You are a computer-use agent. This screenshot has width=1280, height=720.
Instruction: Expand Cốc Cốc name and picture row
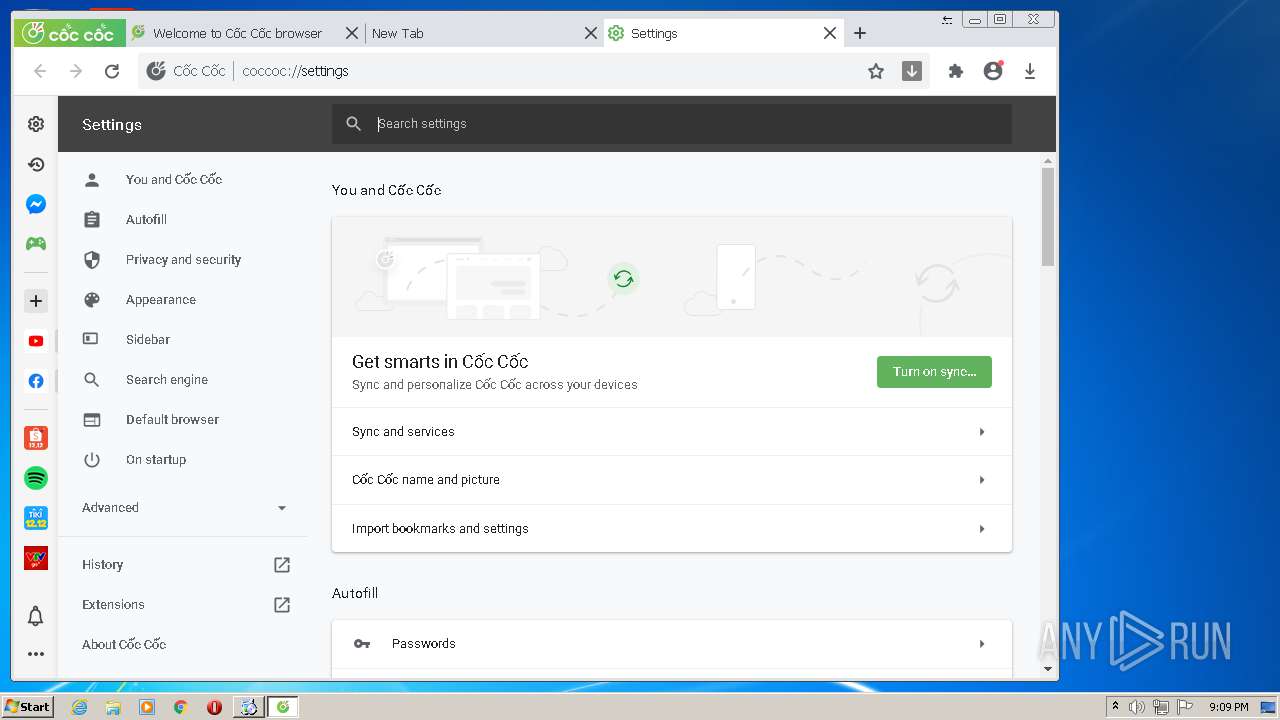coord(672,480)
